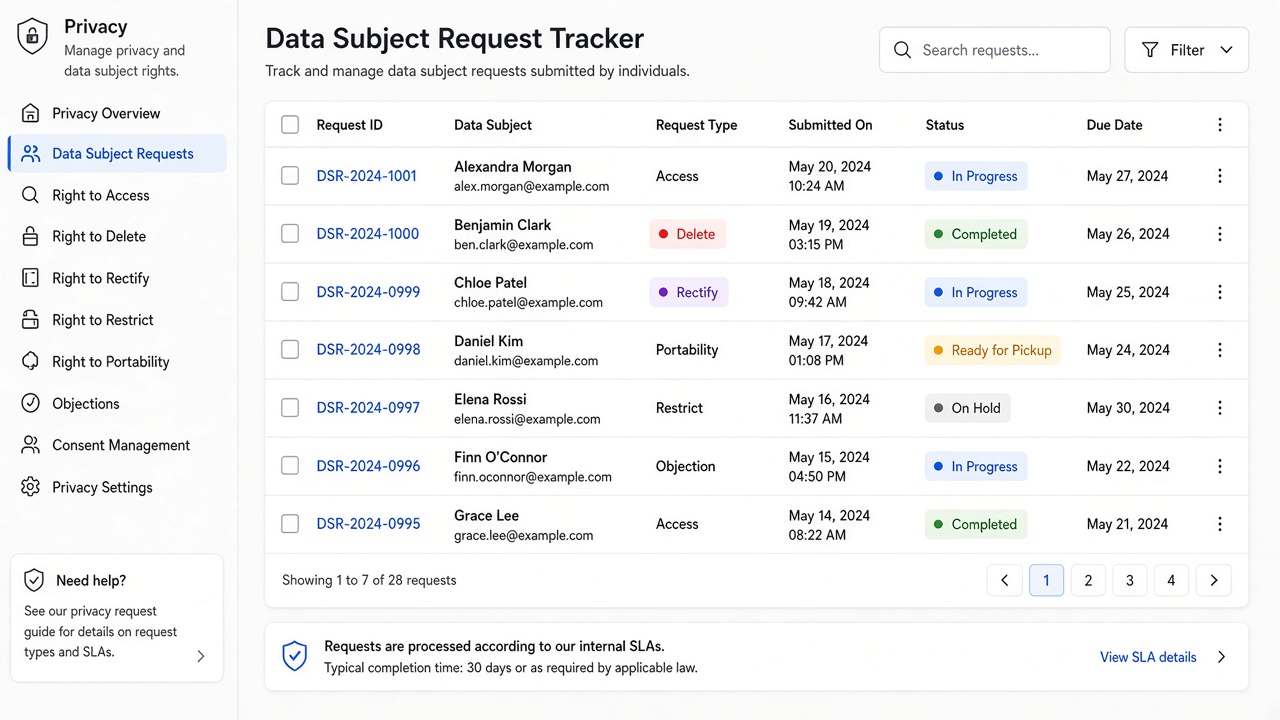
Task: Select the checkbox for Alexandra Morgan's request
Action: (x=290, y=176)
